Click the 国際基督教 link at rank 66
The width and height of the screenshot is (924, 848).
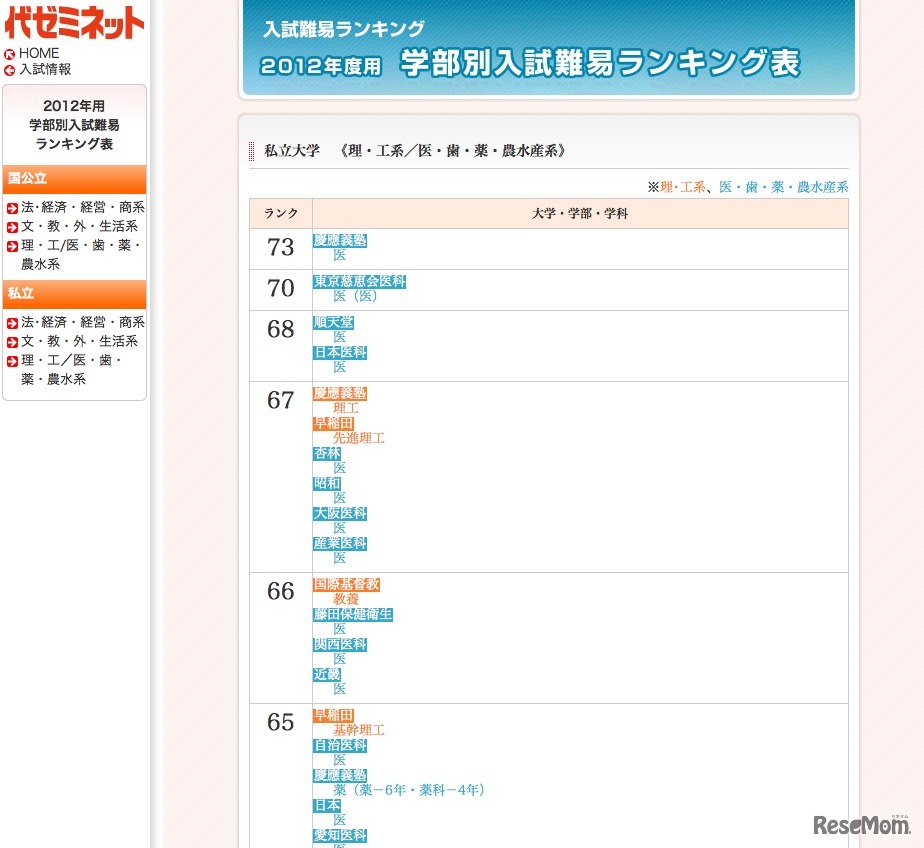tap(345, 584)
